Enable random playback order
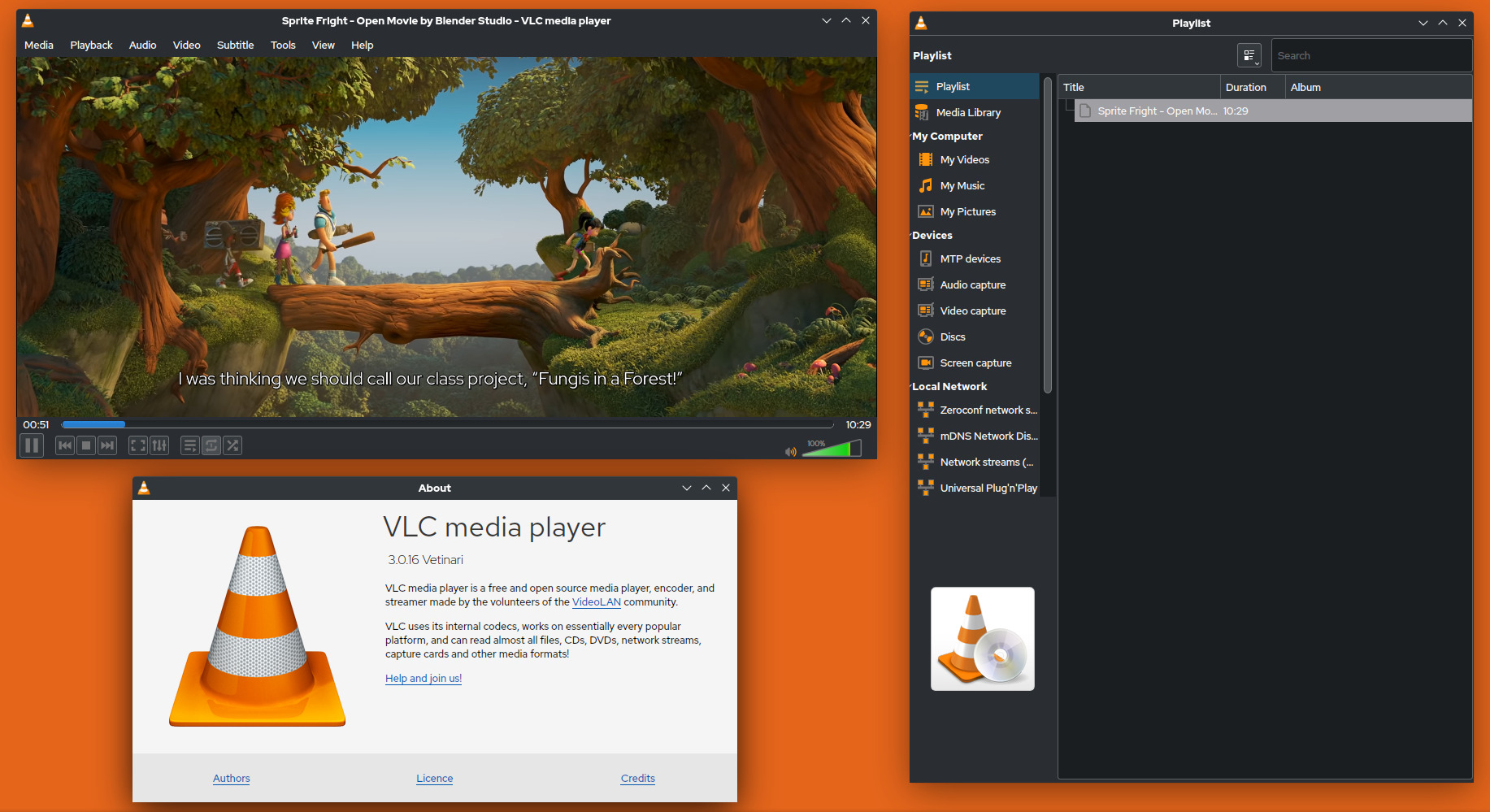 tap(232, 445)
